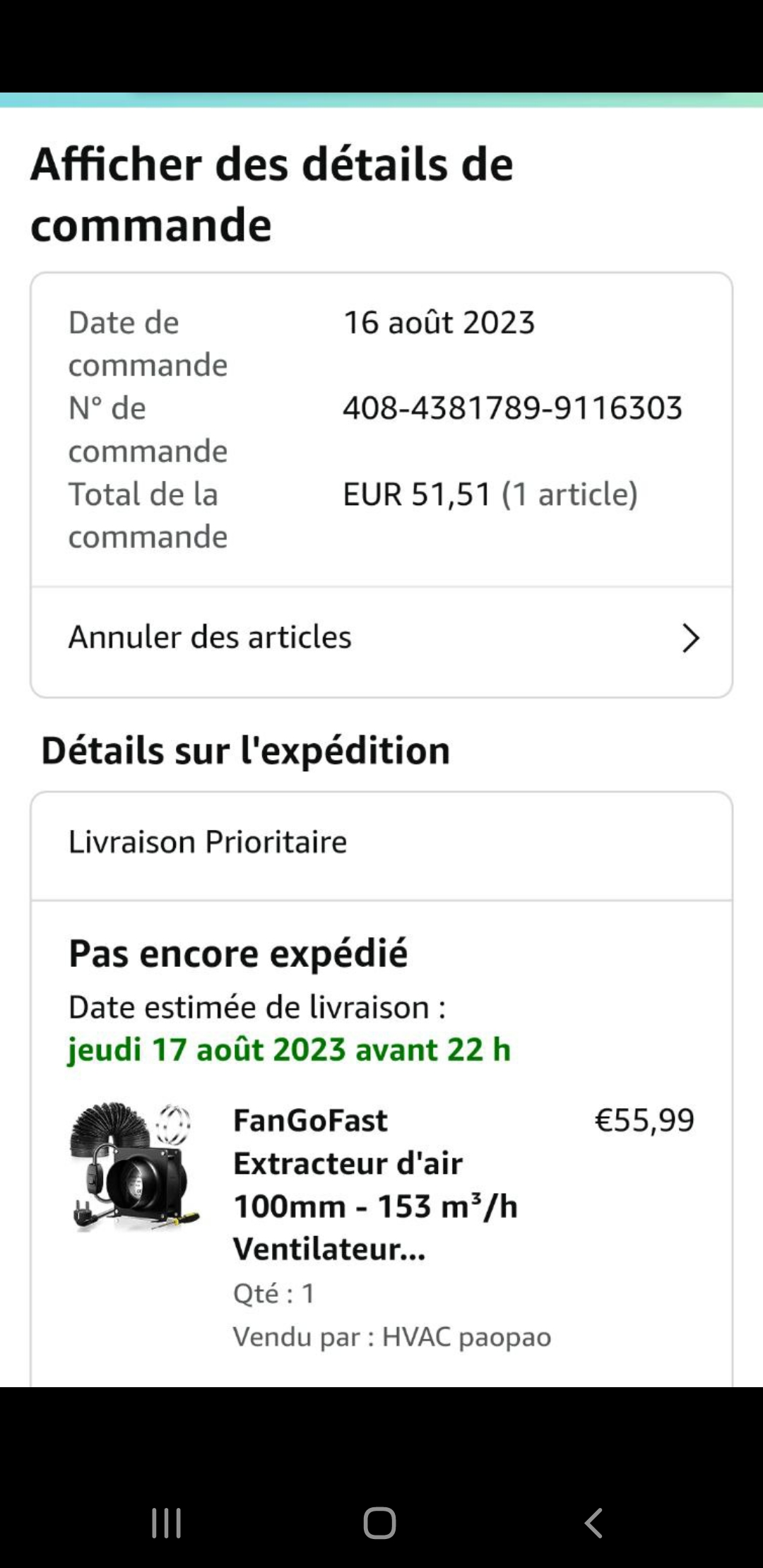Open the FanGoFast Extracteur d'air product title
This screenshot has height=1568, width=763.
(375, 1184)
